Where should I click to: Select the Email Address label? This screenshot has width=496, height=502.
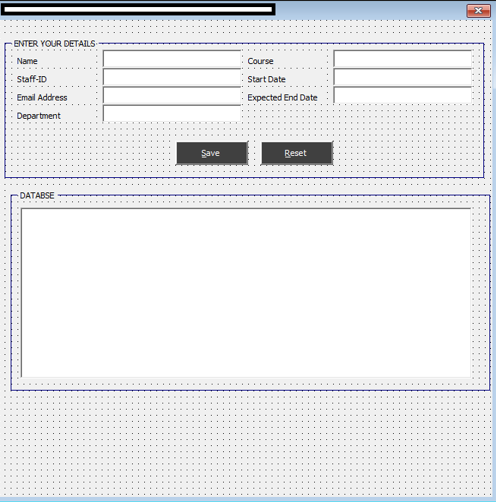[42, 98]
